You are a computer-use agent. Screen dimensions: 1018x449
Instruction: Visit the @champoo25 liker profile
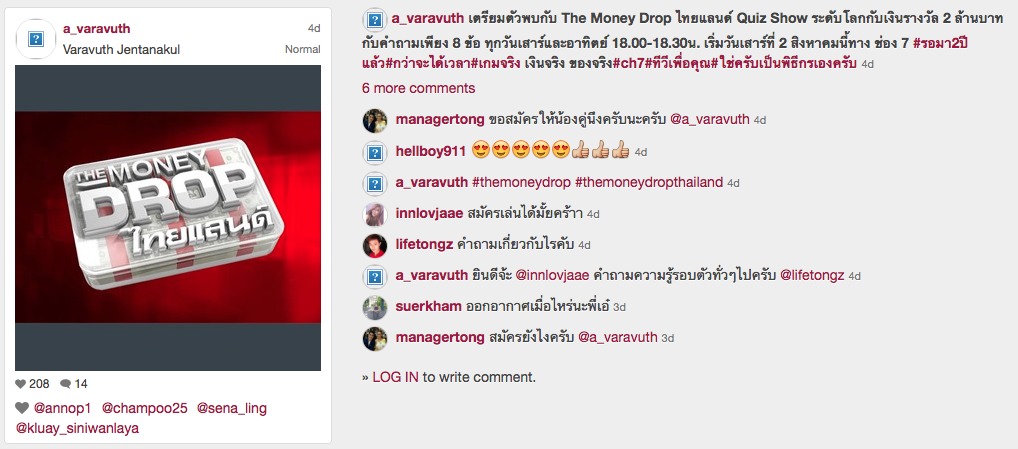tap(145, 409)
